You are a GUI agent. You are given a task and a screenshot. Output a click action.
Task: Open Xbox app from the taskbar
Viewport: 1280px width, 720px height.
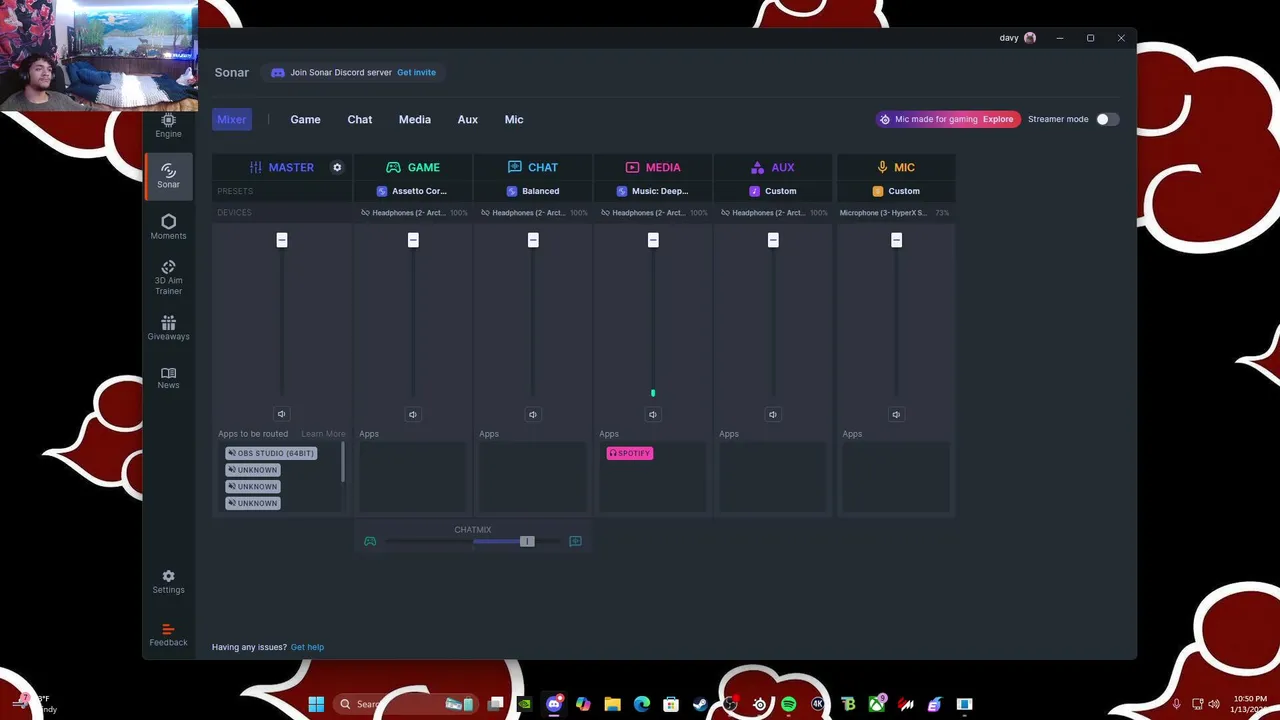tap(877, 704)
